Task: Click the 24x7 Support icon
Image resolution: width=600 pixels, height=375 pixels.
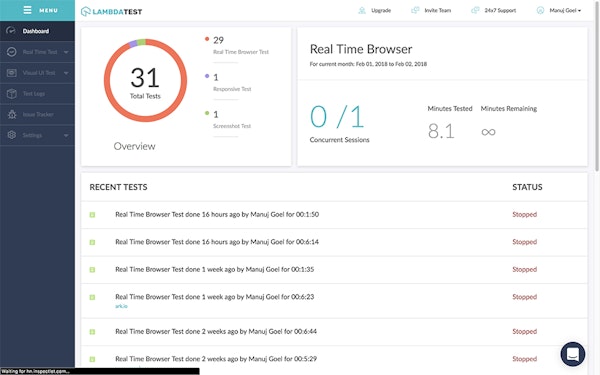Action: click(x=475, y=10)
